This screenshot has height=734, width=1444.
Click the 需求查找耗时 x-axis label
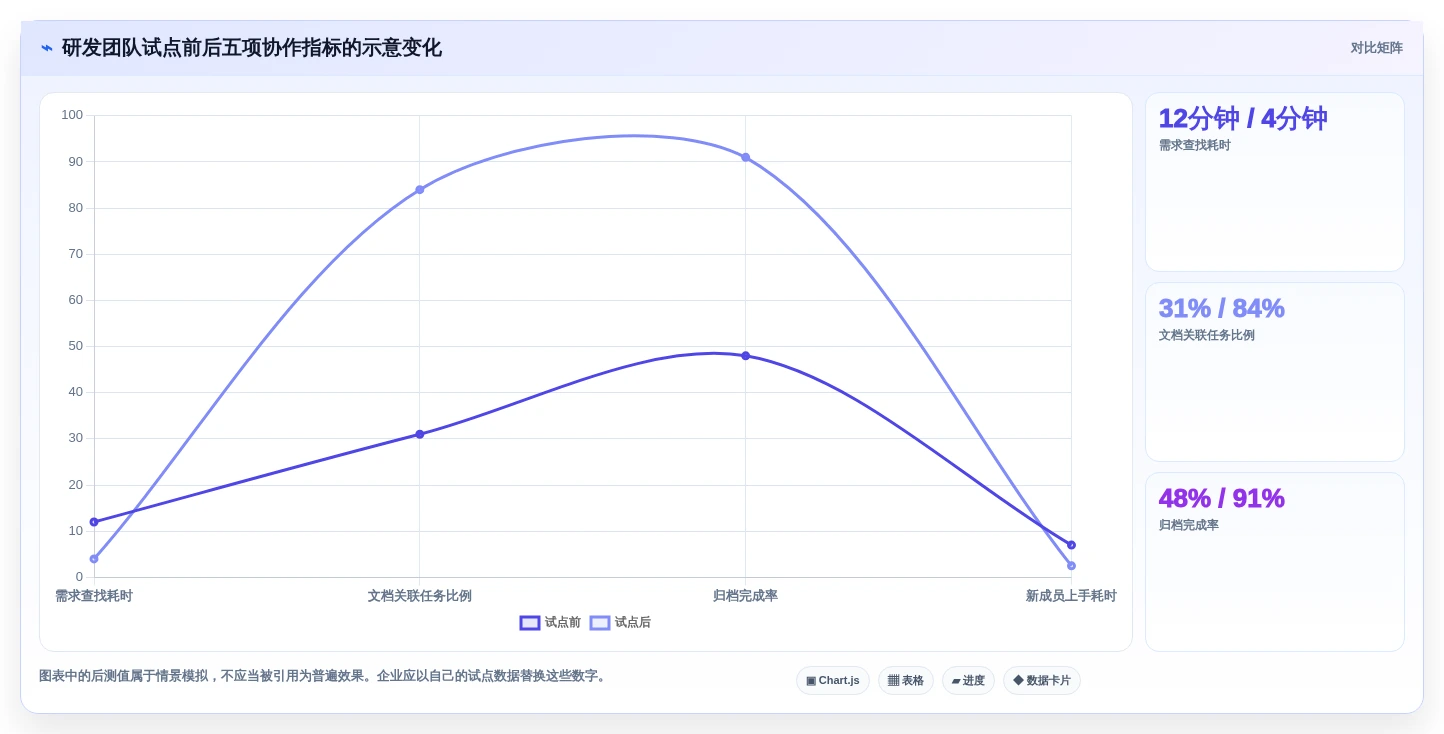[x=94, y=596]
